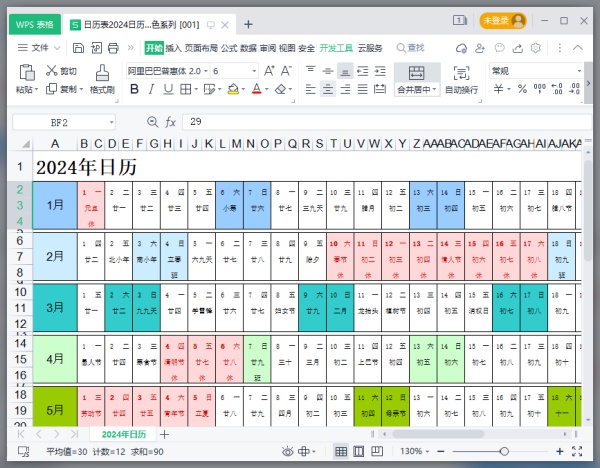
Task: Toggle underline formatting
Action: (x=168, y=89)
